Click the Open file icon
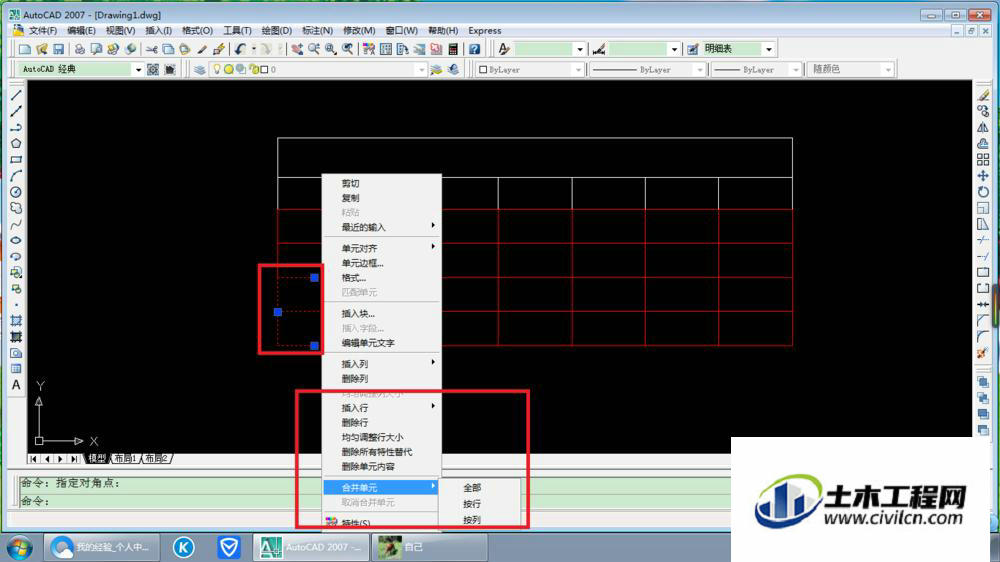Image resolution: width=1000 pixels, height=562 pixels. (x=41, y=49)
